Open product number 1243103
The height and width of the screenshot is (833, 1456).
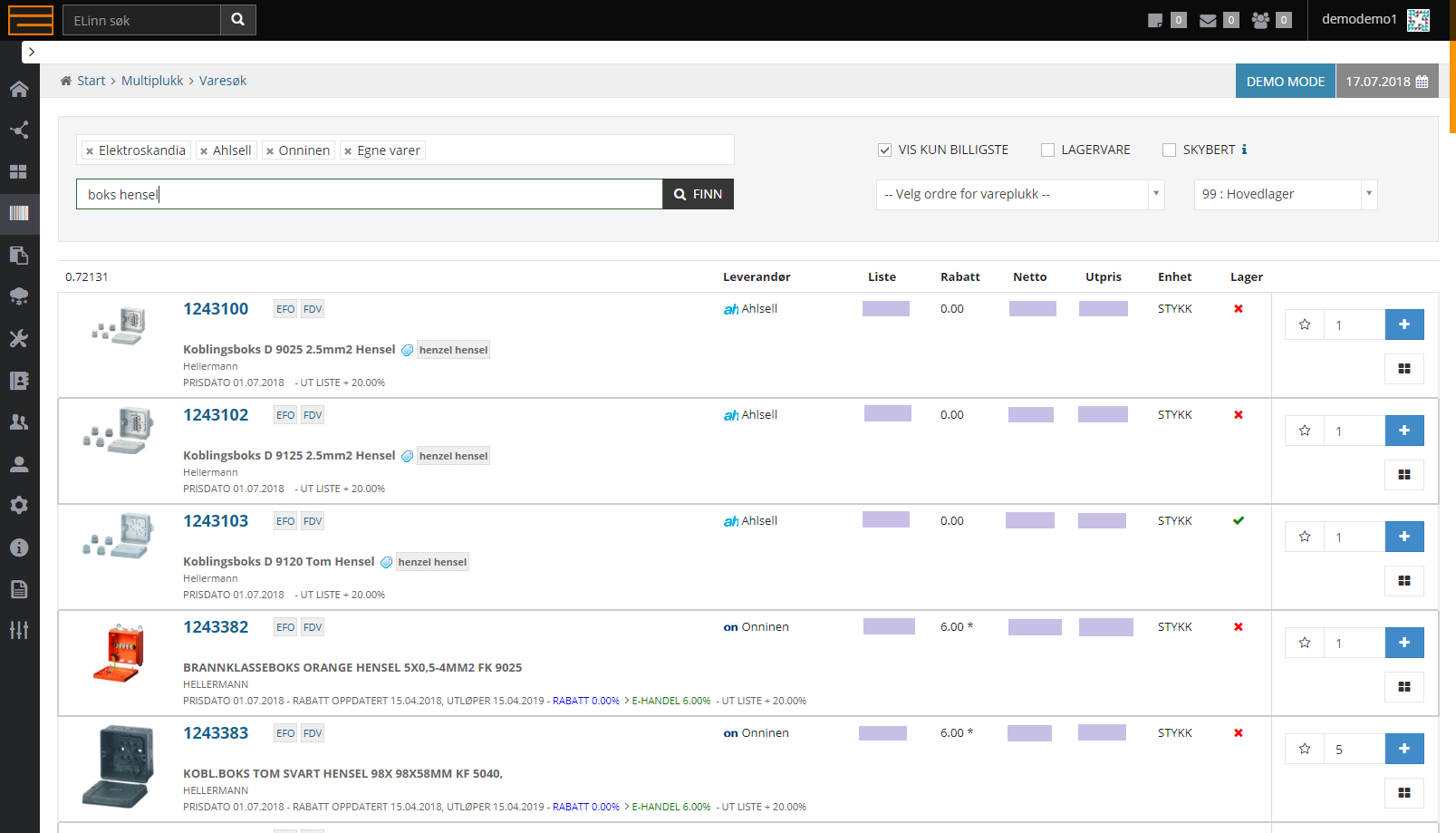click(216, 521)
